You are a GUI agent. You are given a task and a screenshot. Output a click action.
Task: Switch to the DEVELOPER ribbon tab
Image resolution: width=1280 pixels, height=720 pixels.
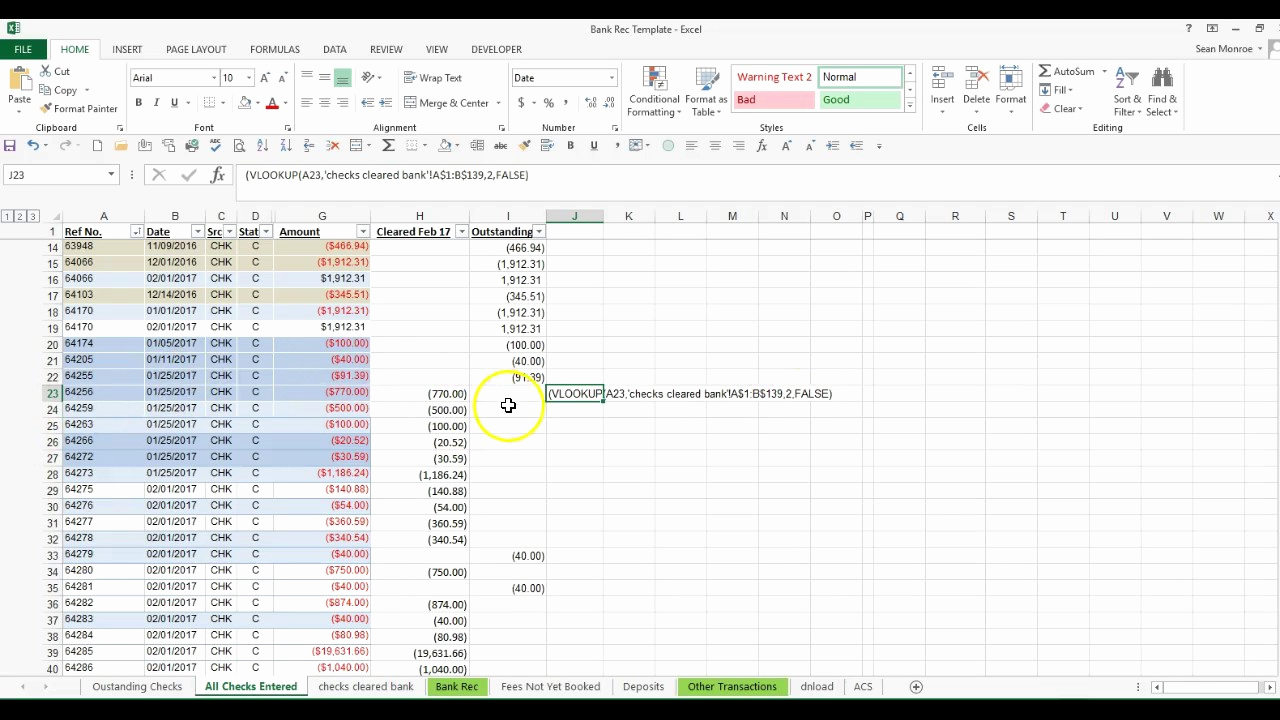pos(496,49)
